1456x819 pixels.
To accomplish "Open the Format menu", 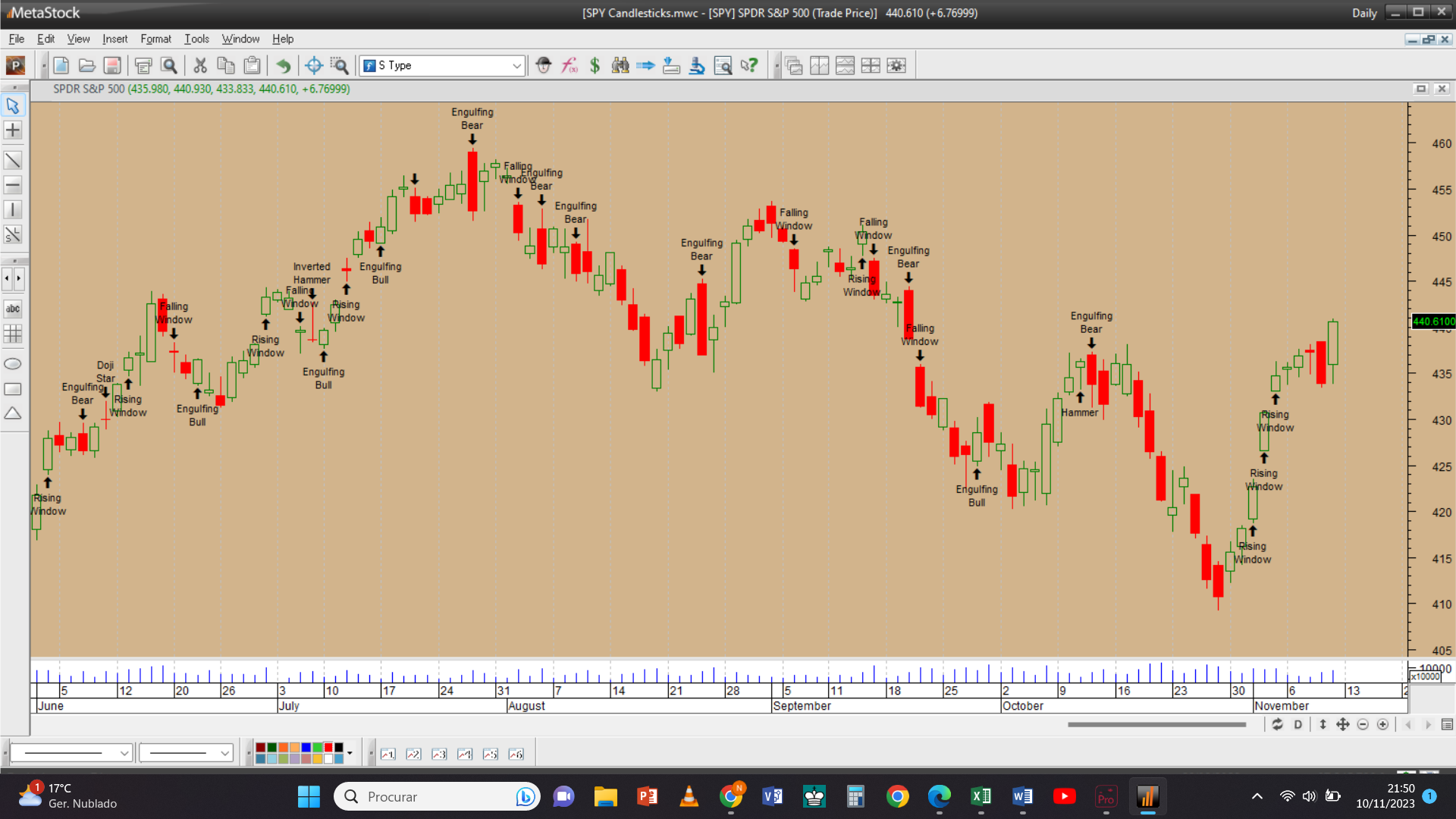I will coord(155,39).
